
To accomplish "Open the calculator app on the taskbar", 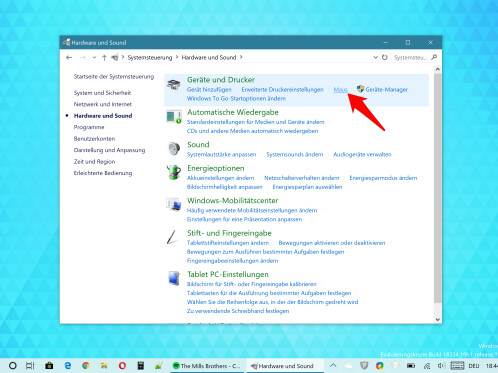I will (141, 366).
